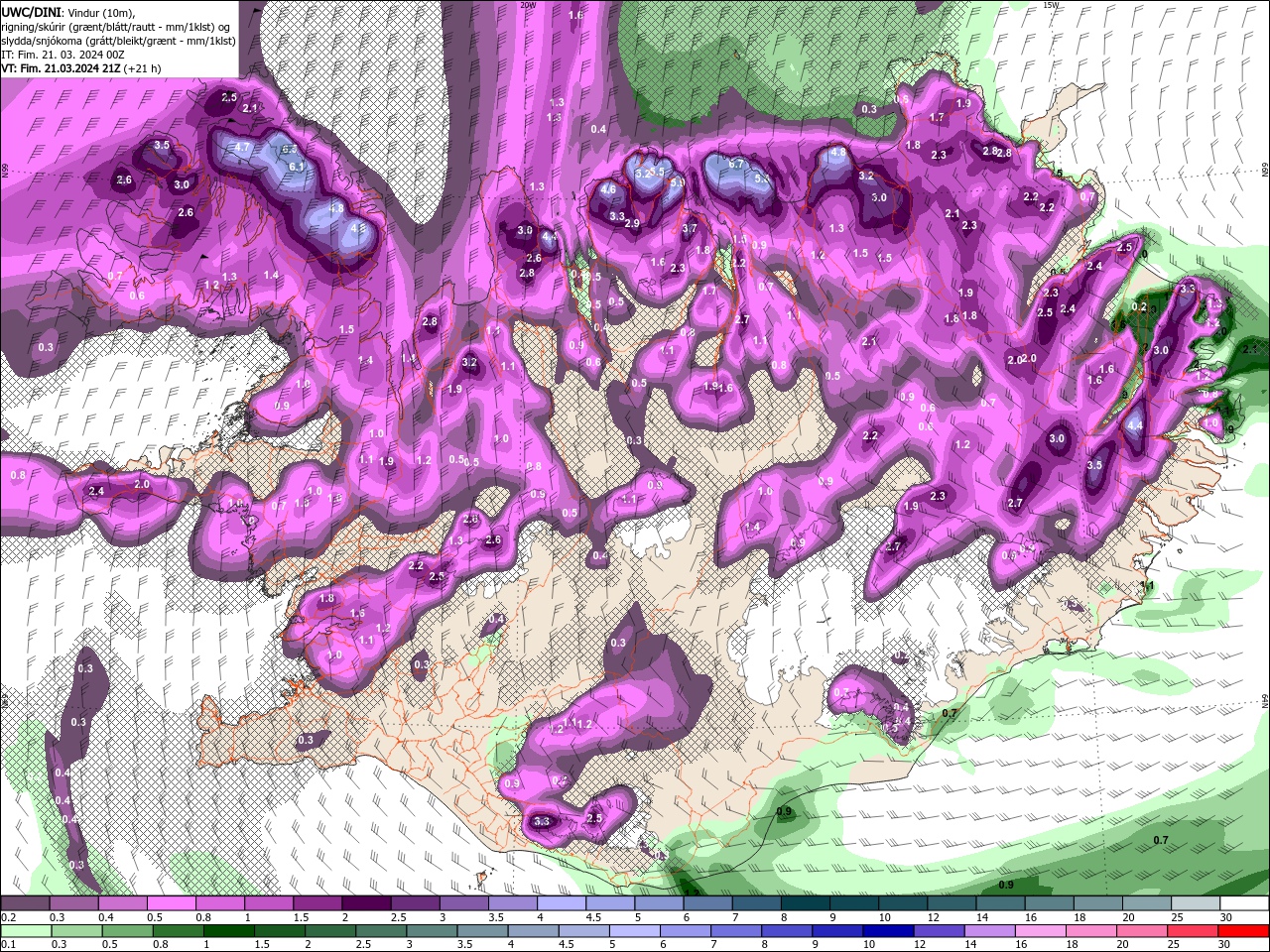The image size is (1270, 952).
Task: Click the 4–4.5 light lavender swatch, upper legend
Action: click(561, 904)
